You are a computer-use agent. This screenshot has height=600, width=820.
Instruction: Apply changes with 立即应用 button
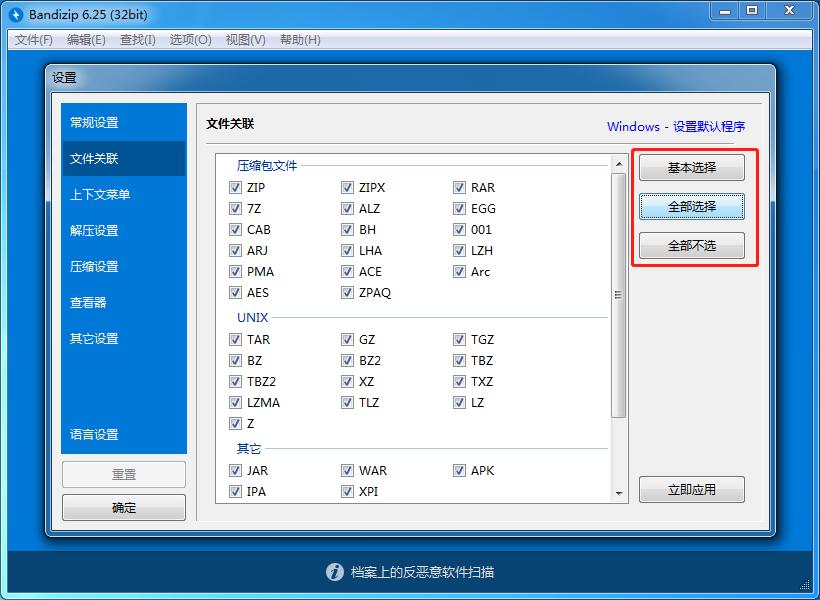[691, 490]
